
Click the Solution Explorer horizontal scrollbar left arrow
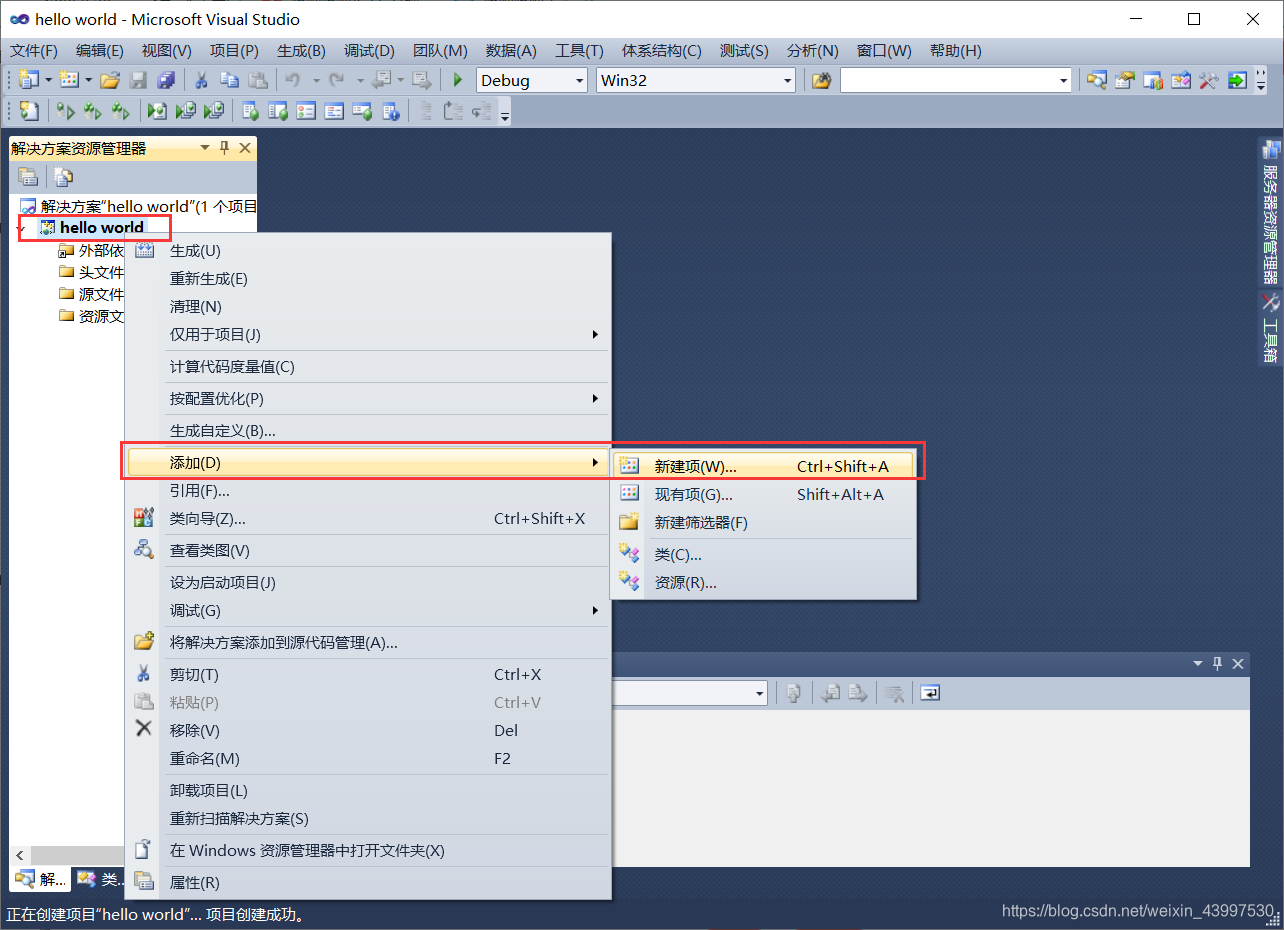point(18,856)
